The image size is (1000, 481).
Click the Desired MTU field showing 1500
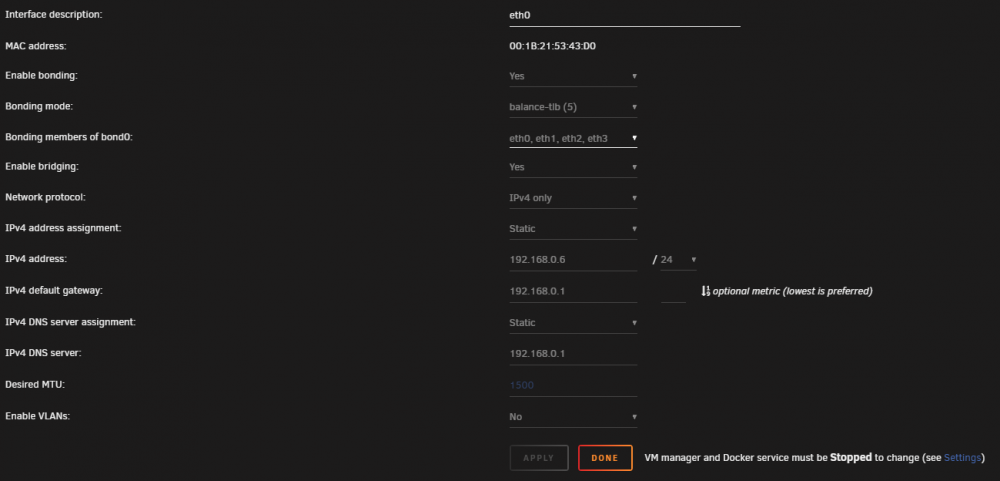(573, 385)
